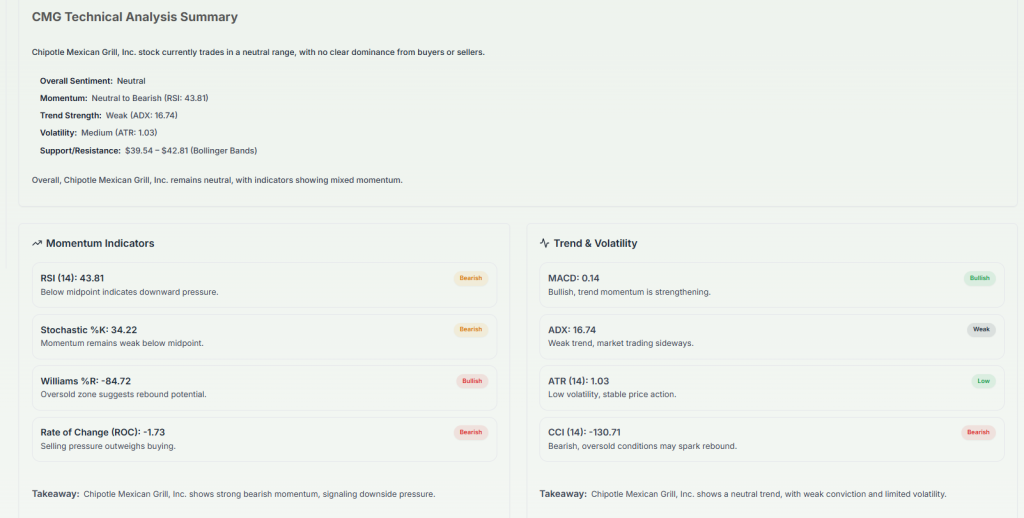Image resolution: width=1024 pixels, height=518 pixels.
Task: Click the Bearish badge on the Stochastic %K card
Action: pos(470,329)
